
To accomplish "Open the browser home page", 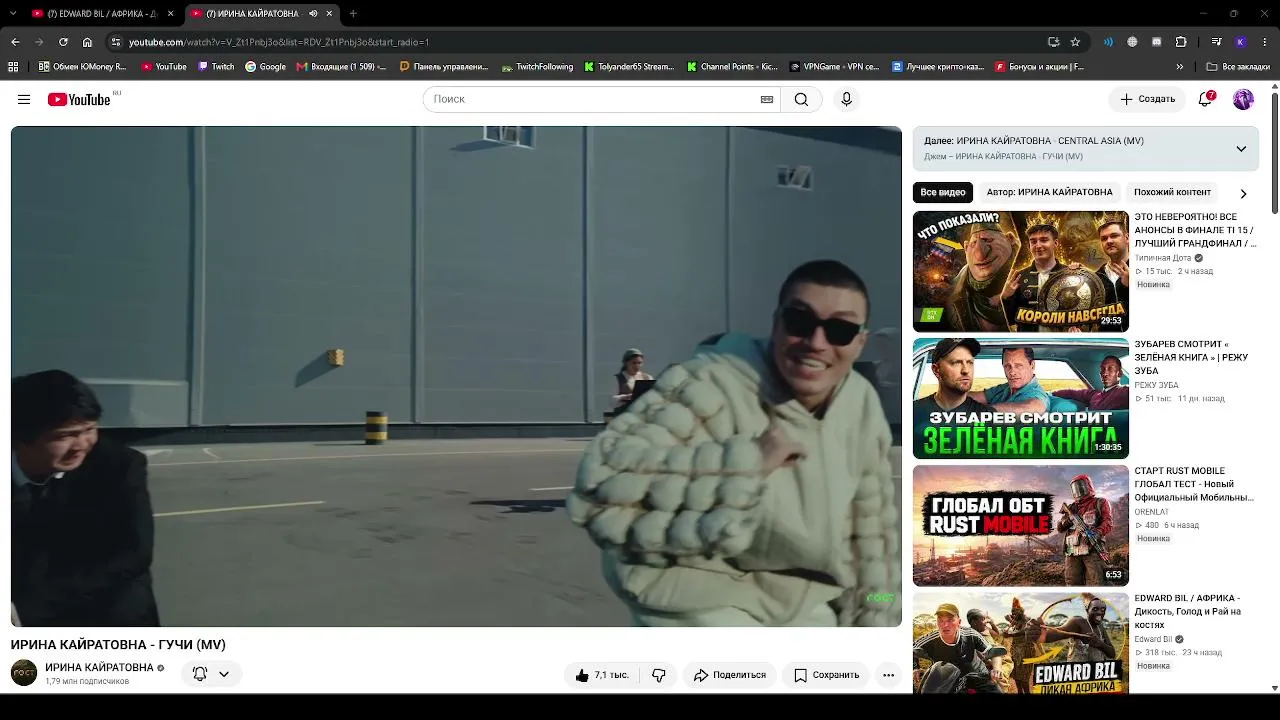I will pyautogui.click(x=87, y=42).
